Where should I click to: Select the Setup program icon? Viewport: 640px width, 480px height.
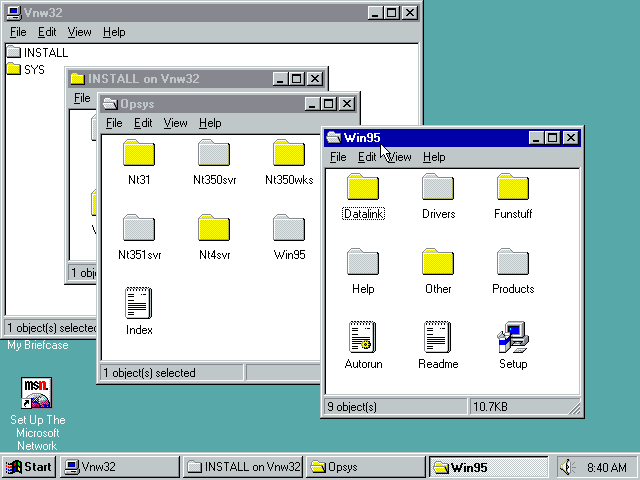[513, 338]
